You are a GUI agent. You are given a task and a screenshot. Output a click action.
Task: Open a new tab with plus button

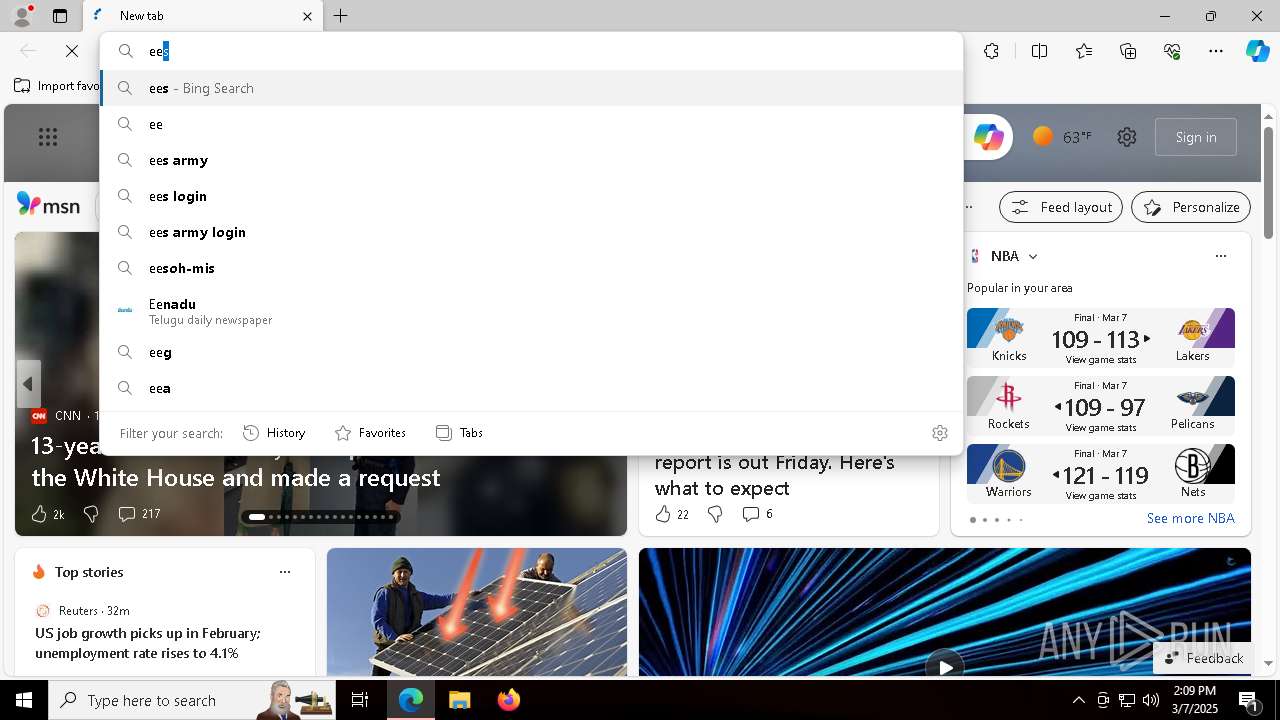[341, 16]
